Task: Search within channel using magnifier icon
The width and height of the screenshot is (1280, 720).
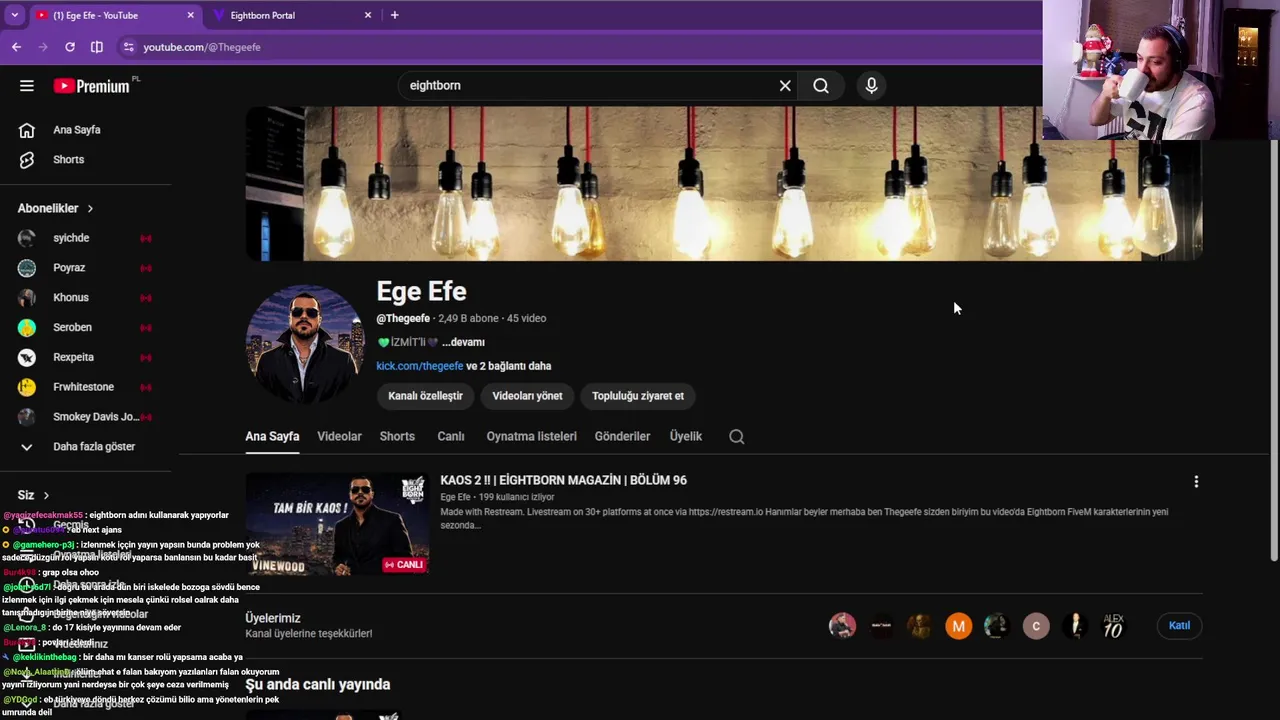Action: click(737, 437)
